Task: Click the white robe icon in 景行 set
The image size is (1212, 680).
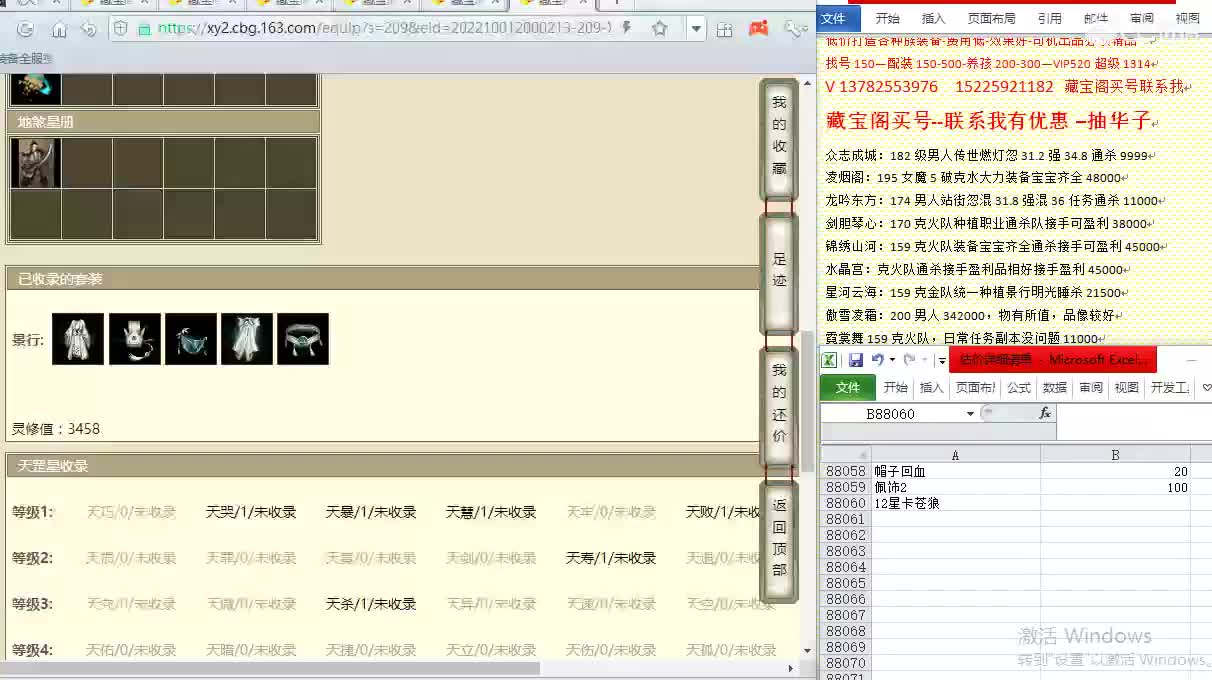Action: pyautogui.click(x=78, y=339)
